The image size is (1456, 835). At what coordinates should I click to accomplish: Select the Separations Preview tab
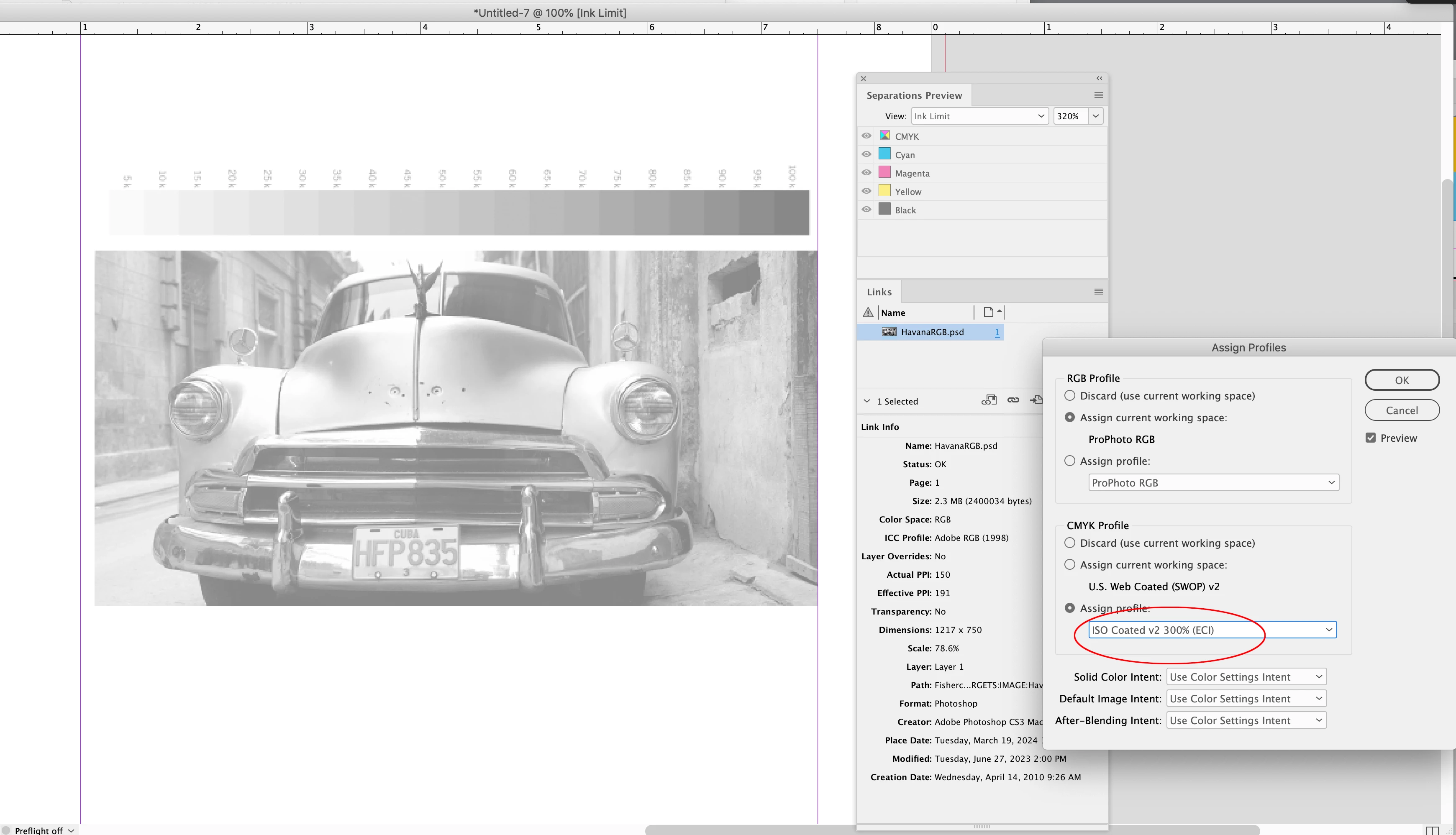914,95
